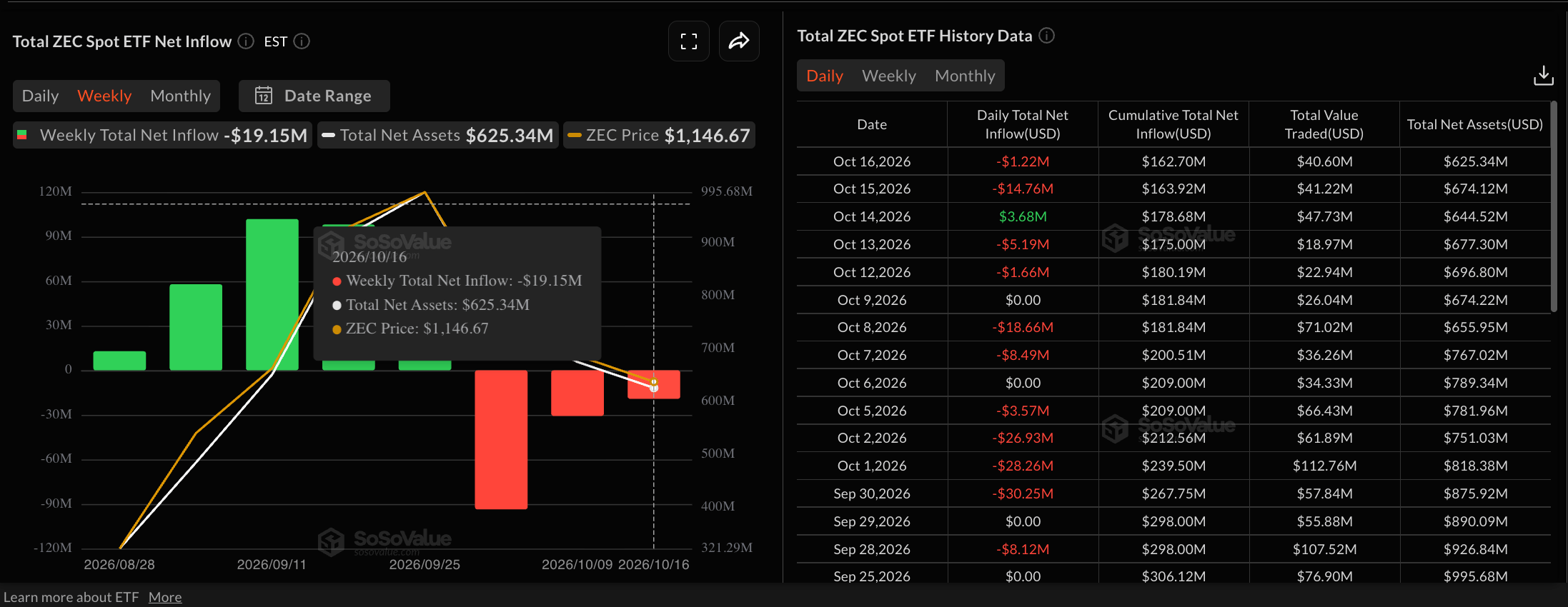1568x607 pixels.
Task: Click the 2026/09/11 x-axis label
Action: [272, 564]
